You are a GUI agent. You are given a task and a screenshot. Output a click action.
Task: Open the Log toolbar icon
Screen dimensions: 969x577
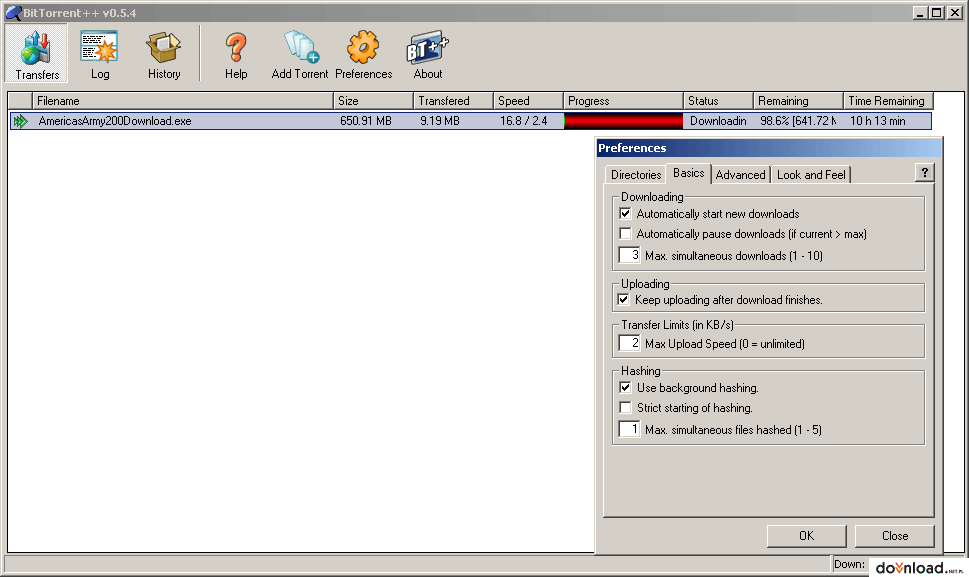pos(99,48)
